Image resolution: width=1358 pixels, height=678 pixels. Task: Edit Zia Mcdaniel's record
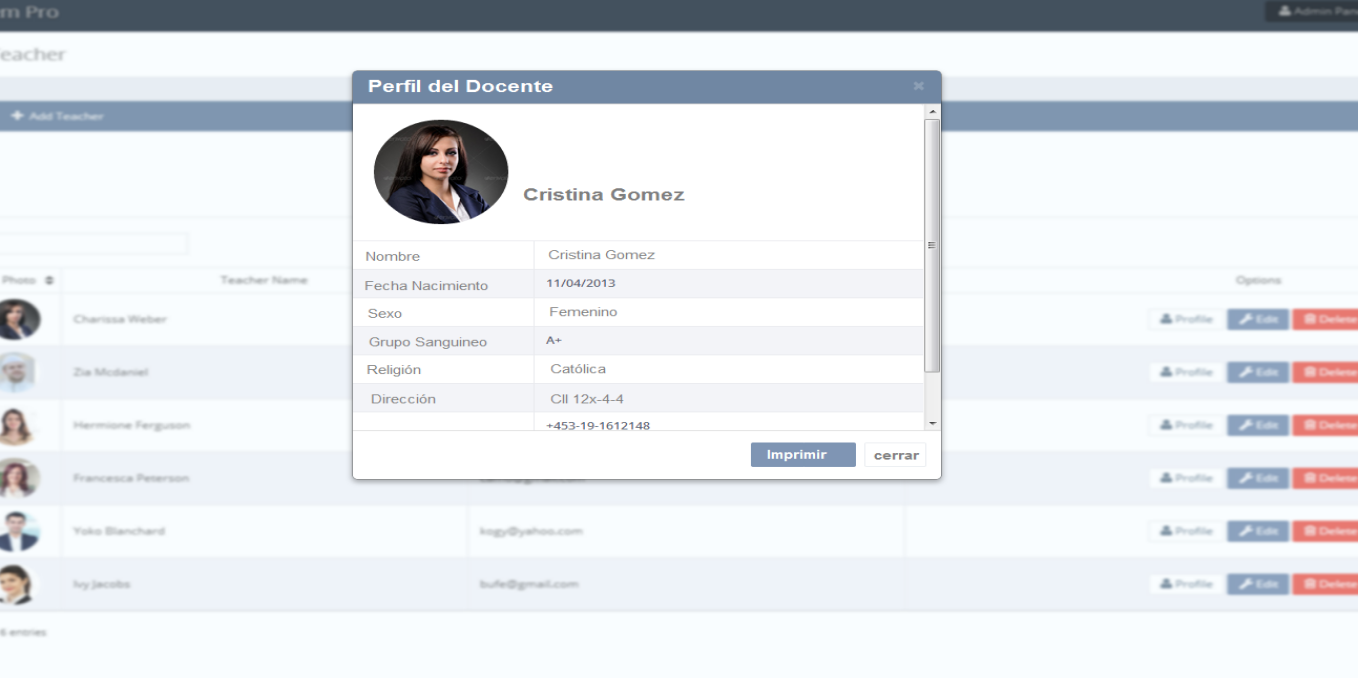[x=1257, y=372]
